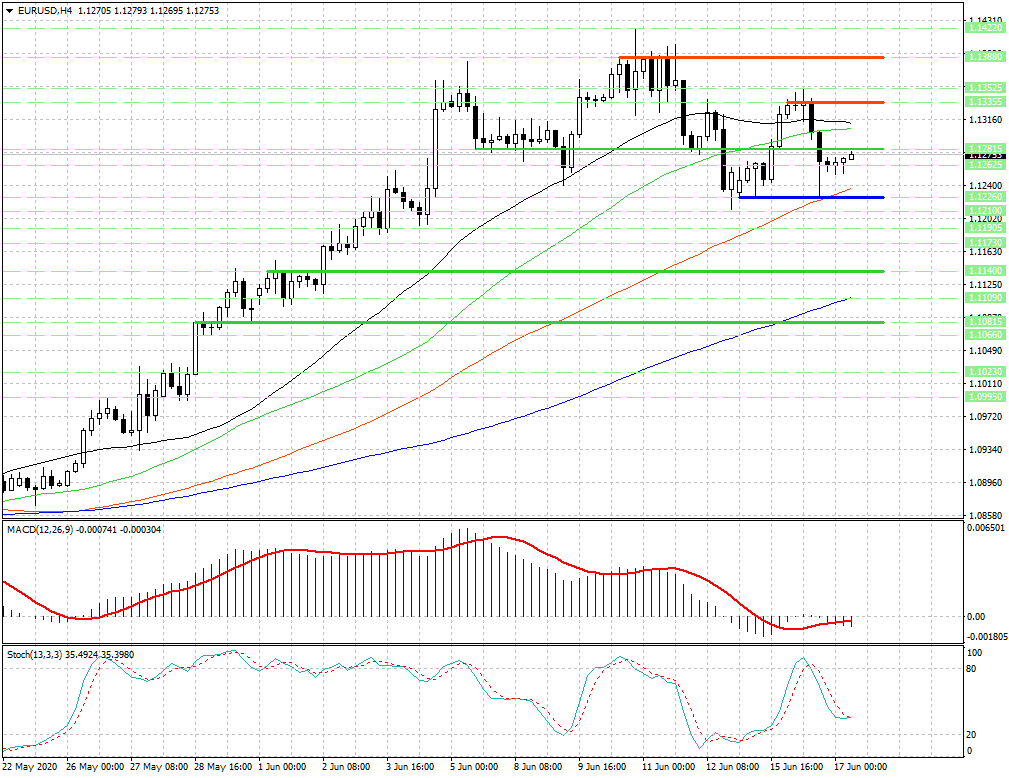The width and height of the screenshot is (1009, 778).
Task: Click the 1.09720 price scale value
Action: 985,417
